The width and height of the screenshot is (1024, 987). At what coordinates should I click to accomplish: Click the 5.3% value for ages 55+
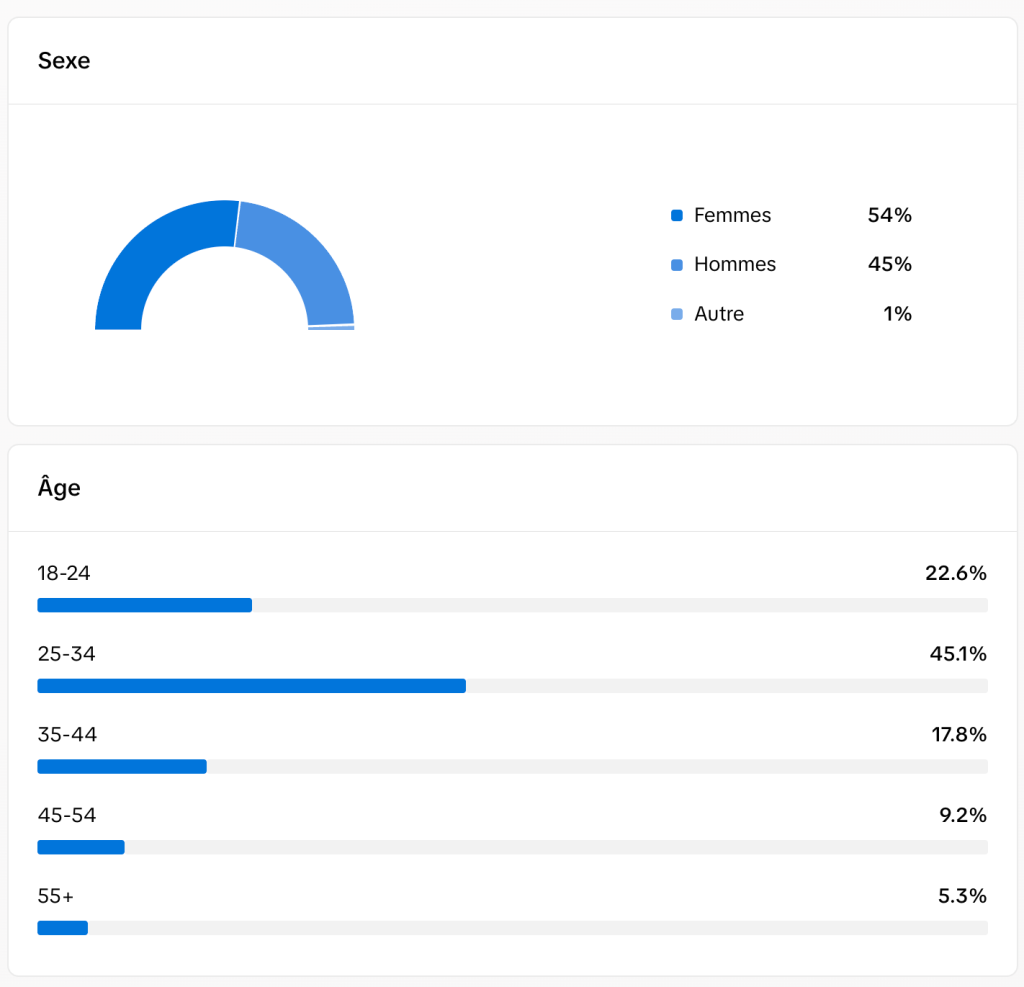(962, 895)
